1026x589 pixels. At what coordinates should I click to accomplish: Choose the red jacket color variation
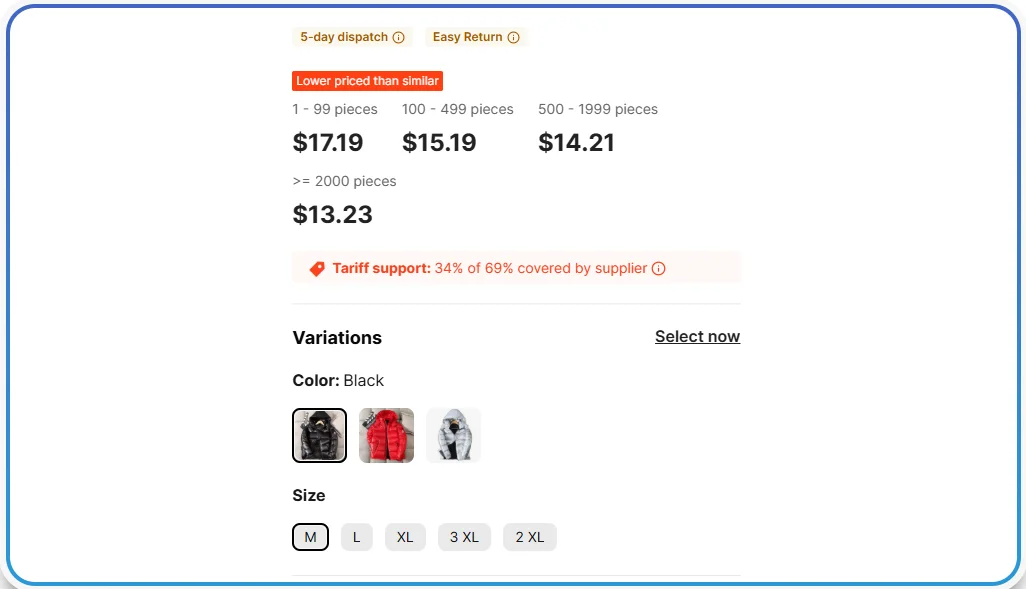386,435
